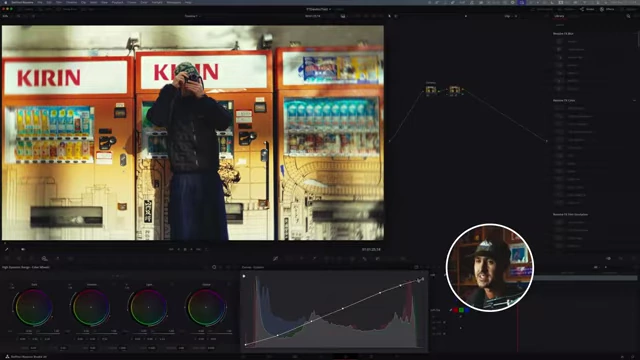Screen dimensions: 640x360
Task: Jump to next clip in viewer transport
Action: tap(198, 249)
